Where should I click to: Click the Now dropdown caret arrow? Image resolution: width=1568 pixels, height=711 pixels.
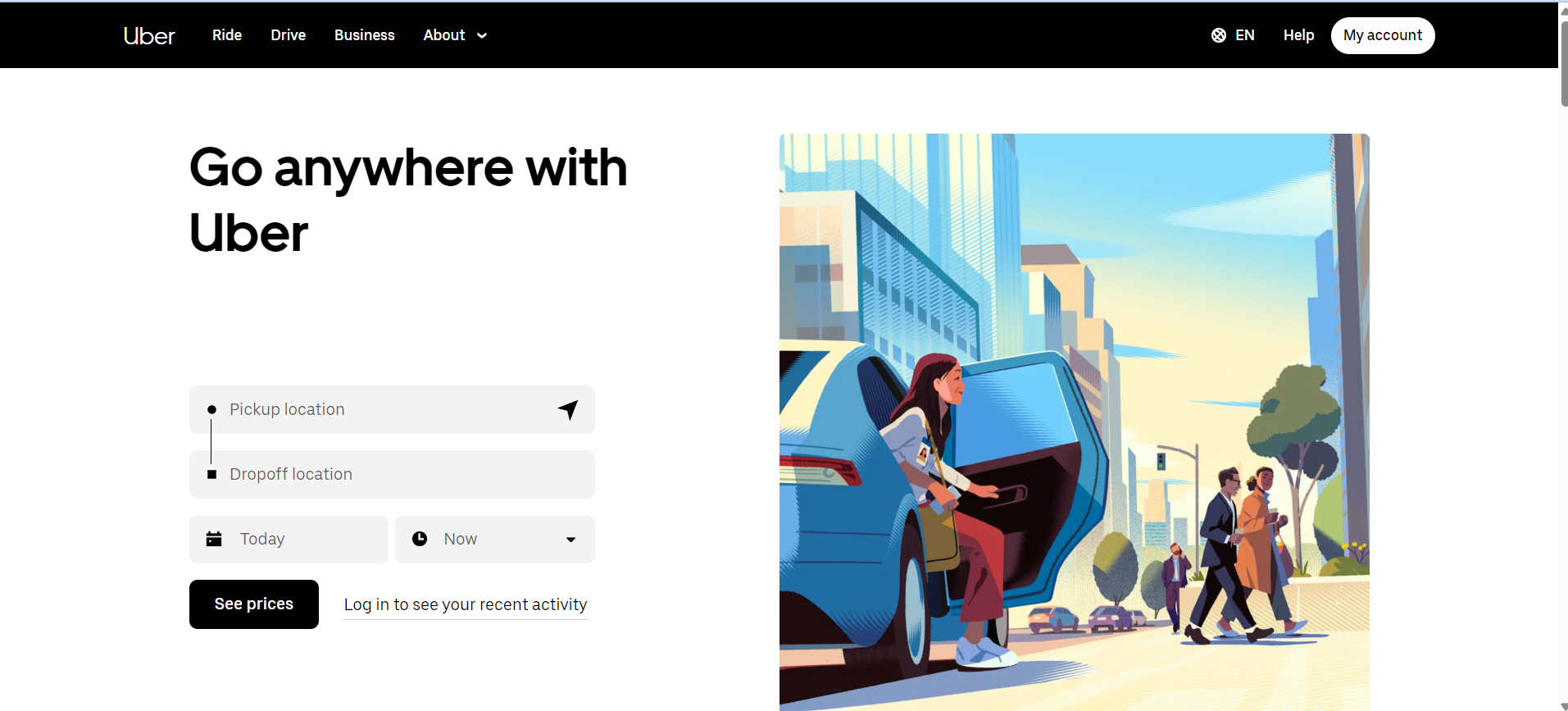tap(570, 540)
